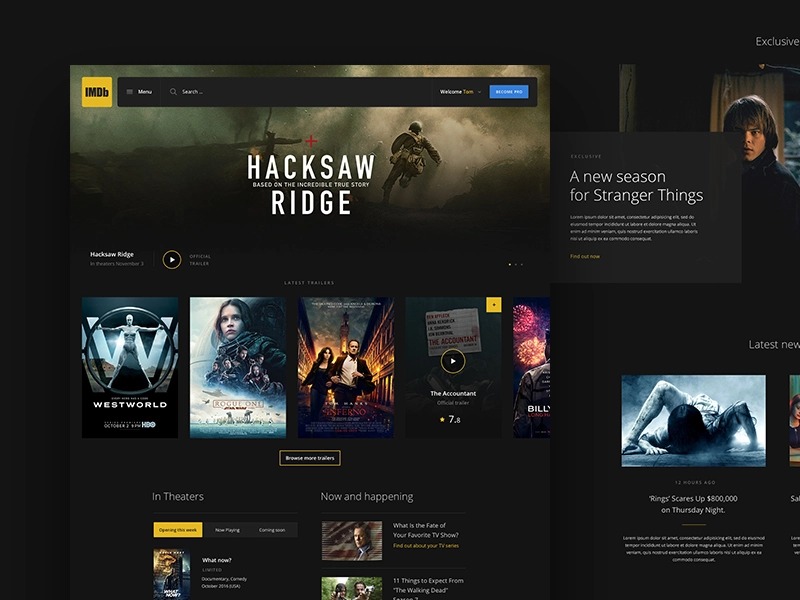Viewport: 800px width, 600px height.
Task: Expand the Welcome Tom user dropdown
Action: (x=480, y=92)
